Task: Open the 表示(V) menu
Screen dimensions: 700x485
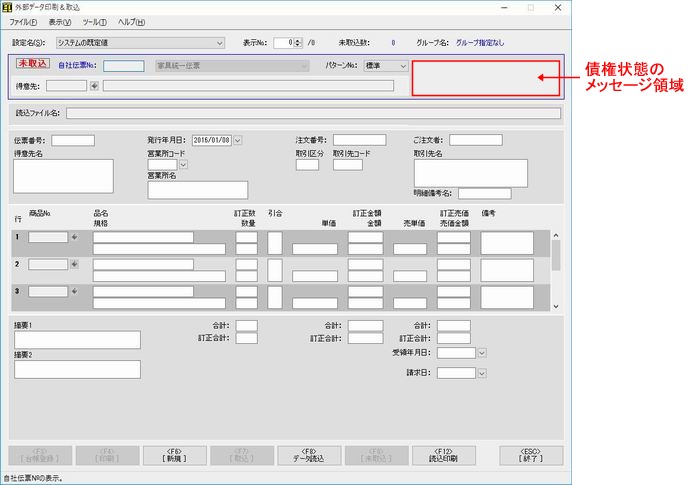Action: tap(59, 22)
